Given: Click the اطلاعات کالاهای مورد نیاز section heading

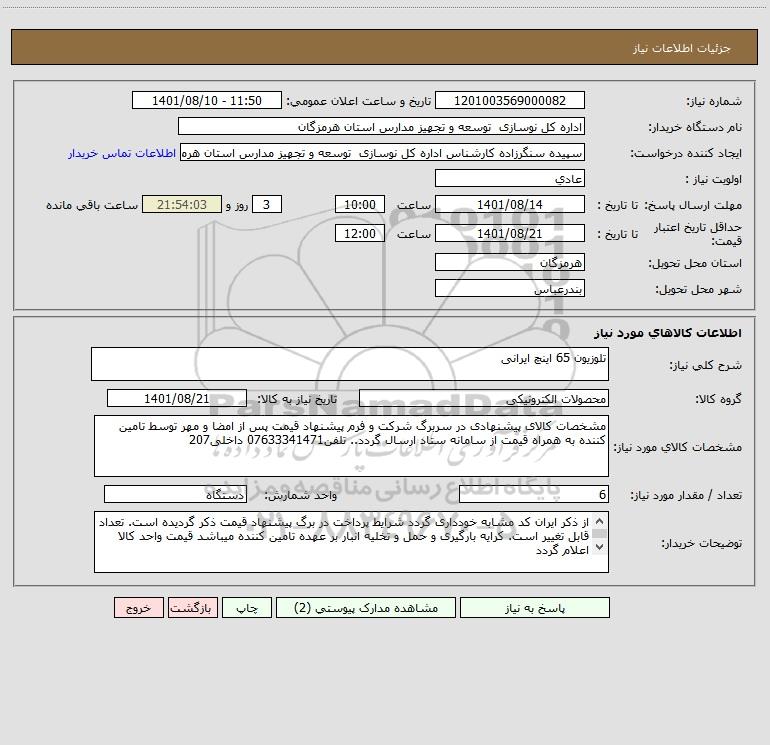Looking at the screenshot, I should click(x=668, y=333).
